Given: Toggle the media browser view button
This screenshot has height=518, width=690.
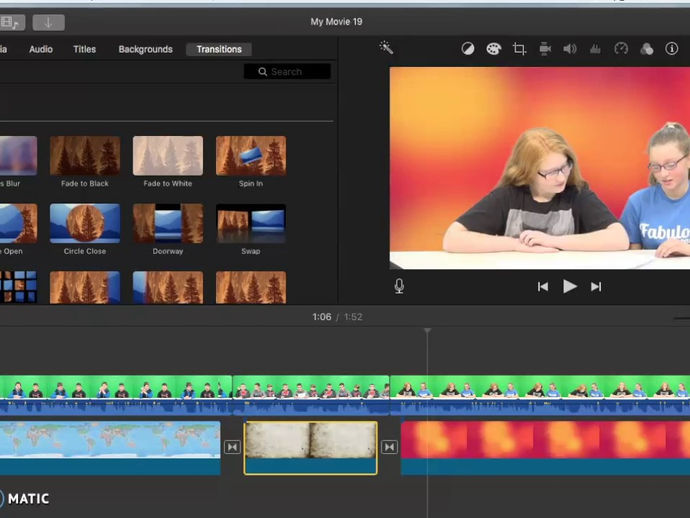Looking at the screenshot, I should (11, 22).
